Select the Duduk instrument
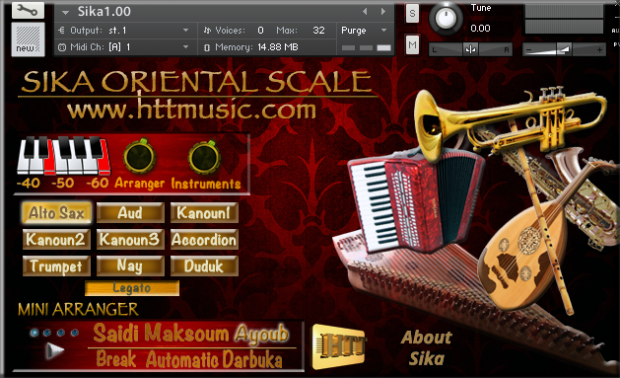 204,266
